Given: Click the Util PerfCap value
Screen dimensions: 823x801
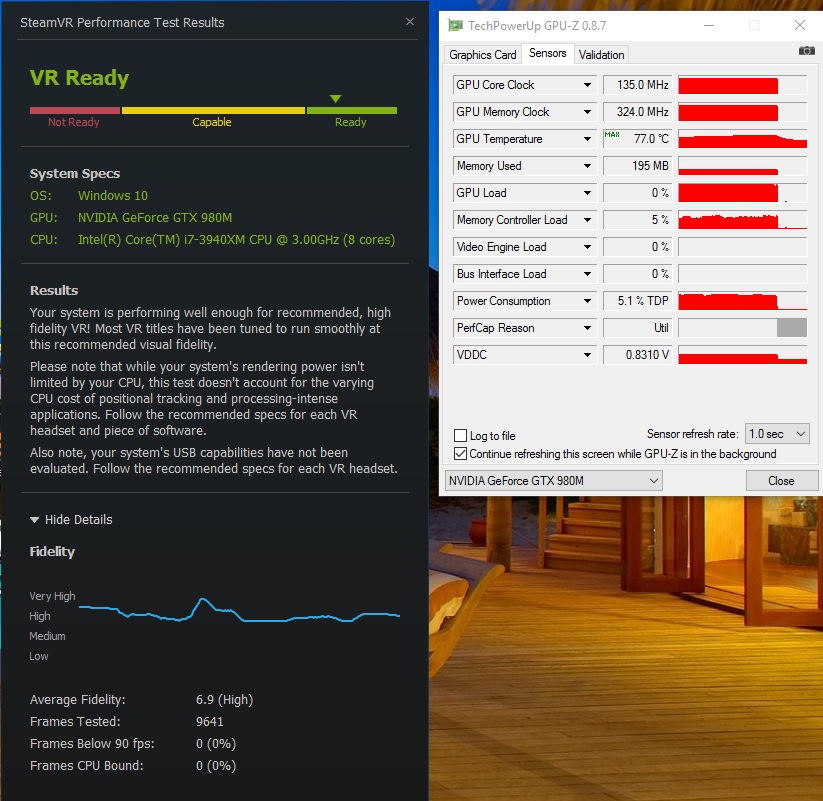Looking at the screenshot, I should pyautogui.click(x=637, y=328).
